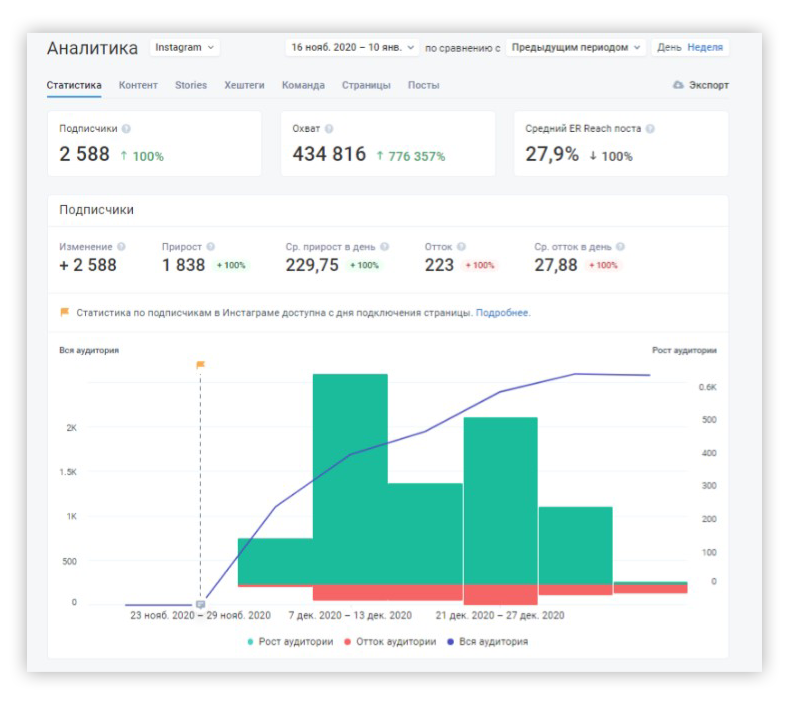Switch to the Контент tab
Image resolution: width=796 pixels, height=715 pixels.
(138, 85)
